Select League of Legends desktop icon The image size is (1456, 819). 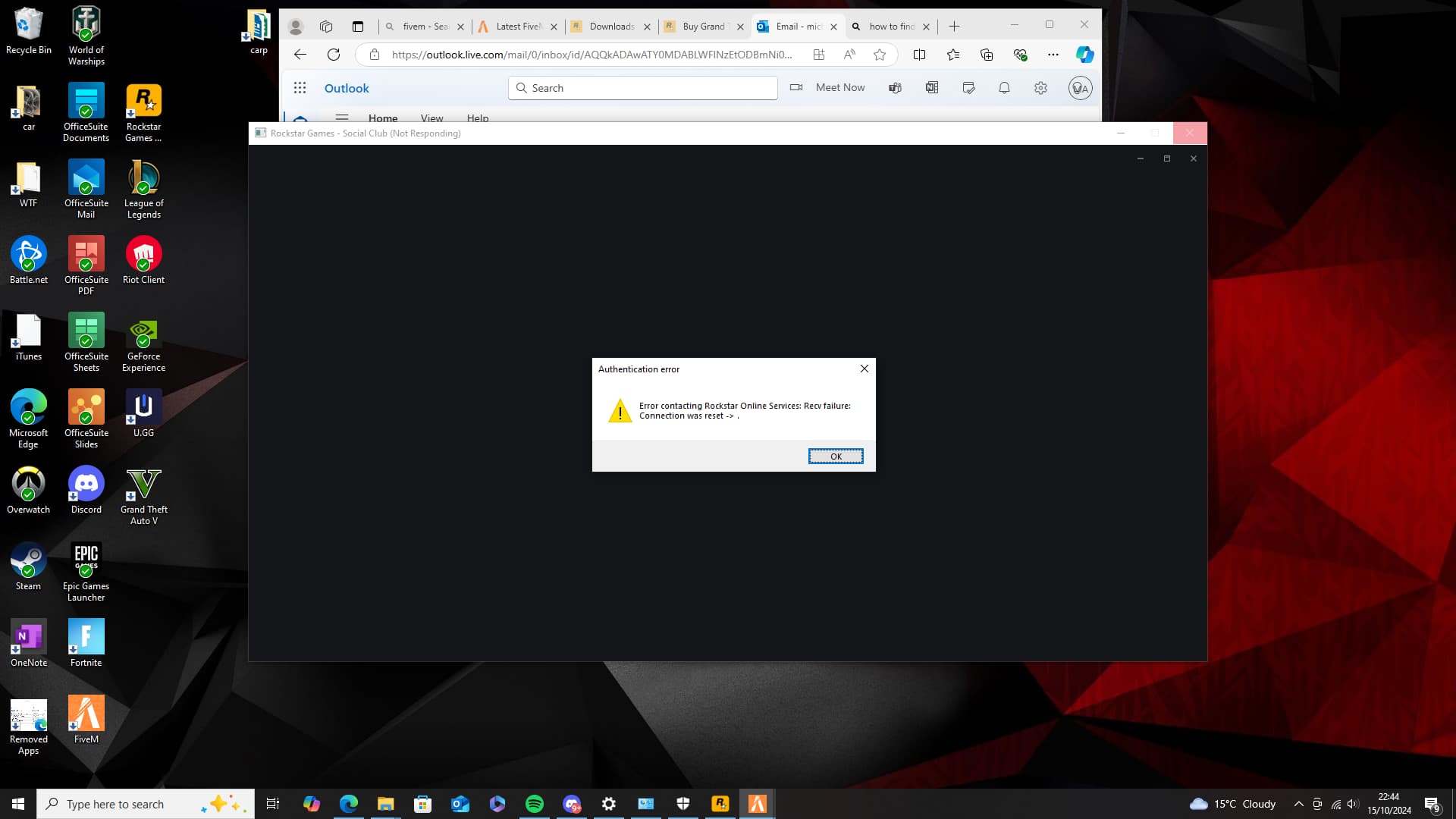tap(143, 190)
